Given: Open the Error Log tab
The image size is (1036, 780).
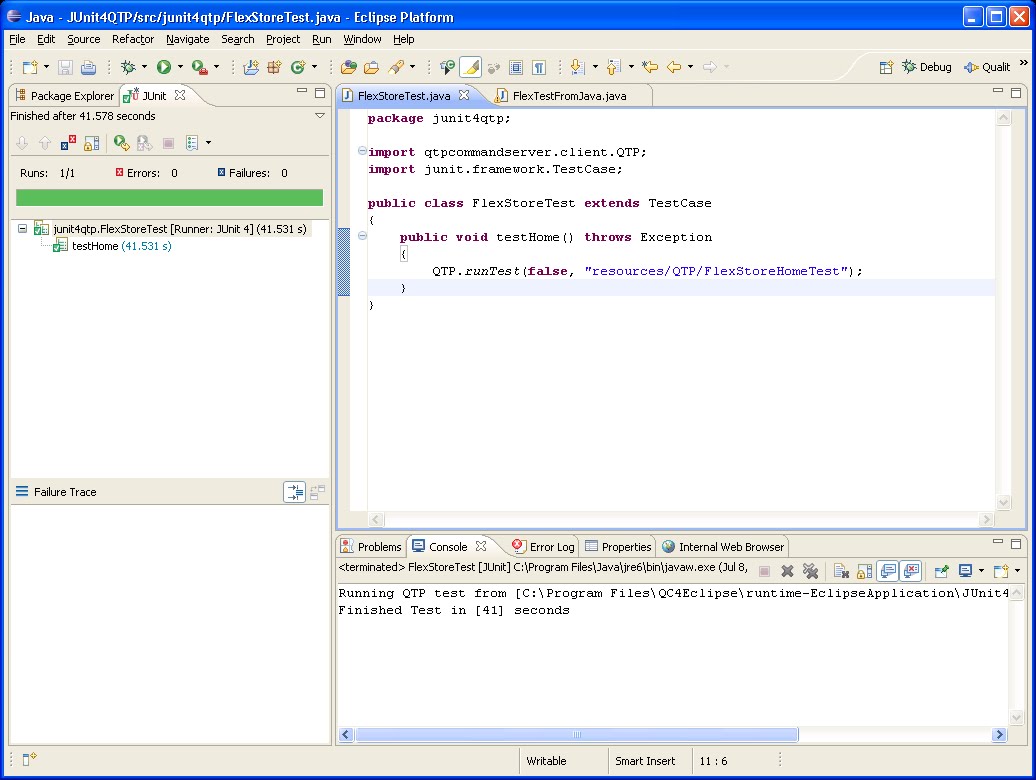Looking at the screenshot, I should (x=543, y=547).
